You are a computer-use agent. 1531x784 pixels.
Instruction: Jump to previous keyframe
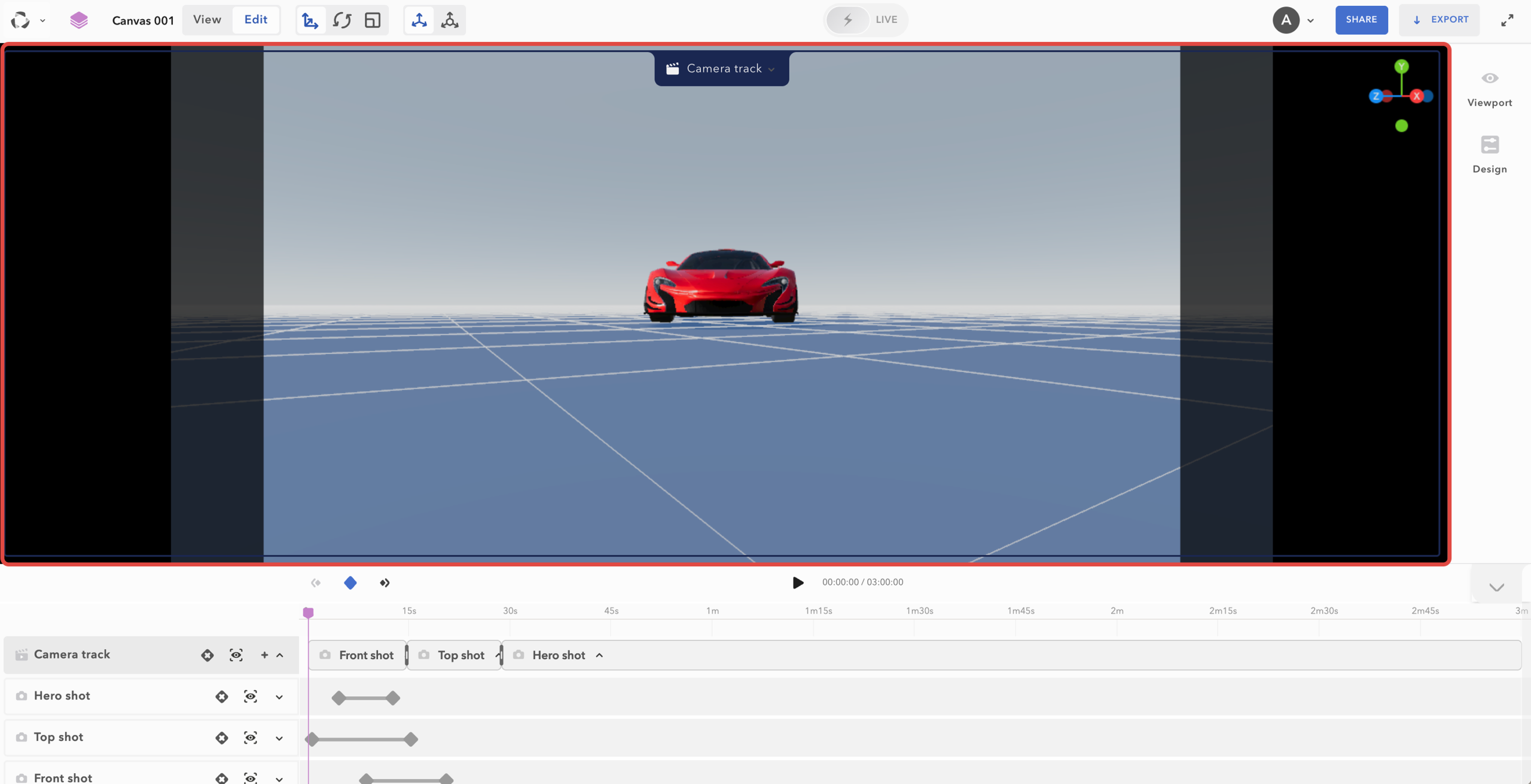pos(316,582)
